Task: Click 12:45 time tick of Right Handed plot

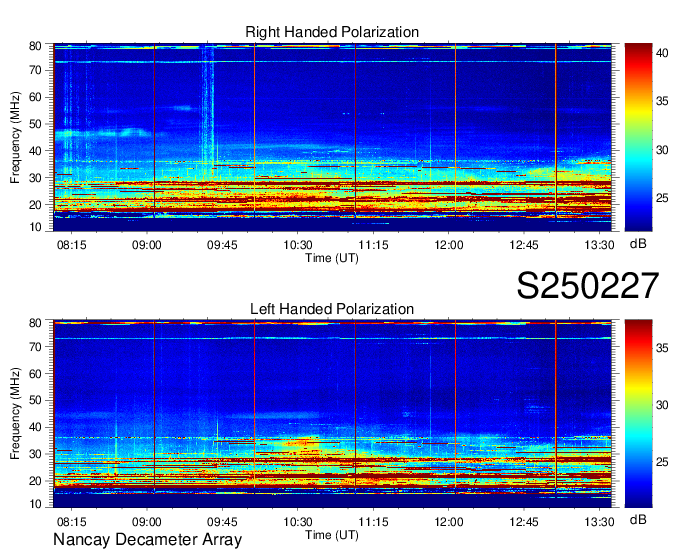Action: coord(524,245)
